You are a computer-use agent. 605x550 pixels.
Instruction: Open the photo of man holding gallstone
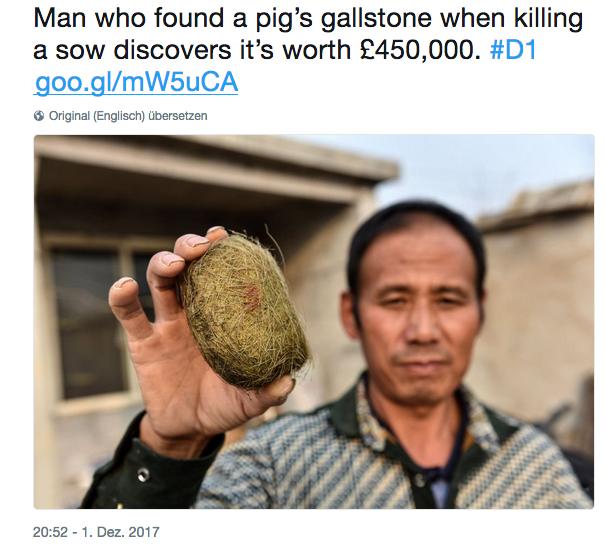[x=314, y=322]
